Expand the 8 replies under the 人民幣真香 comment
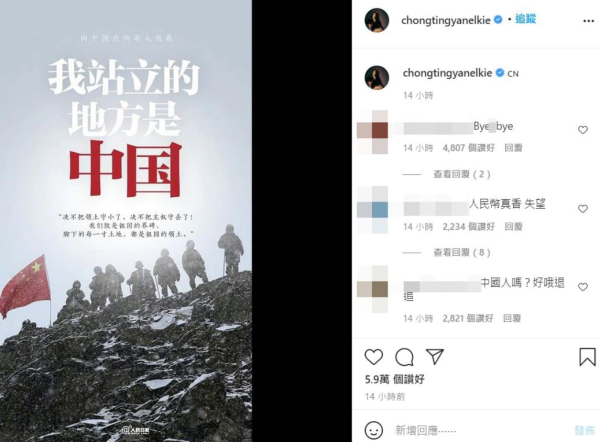 click(x=461, y=253)
